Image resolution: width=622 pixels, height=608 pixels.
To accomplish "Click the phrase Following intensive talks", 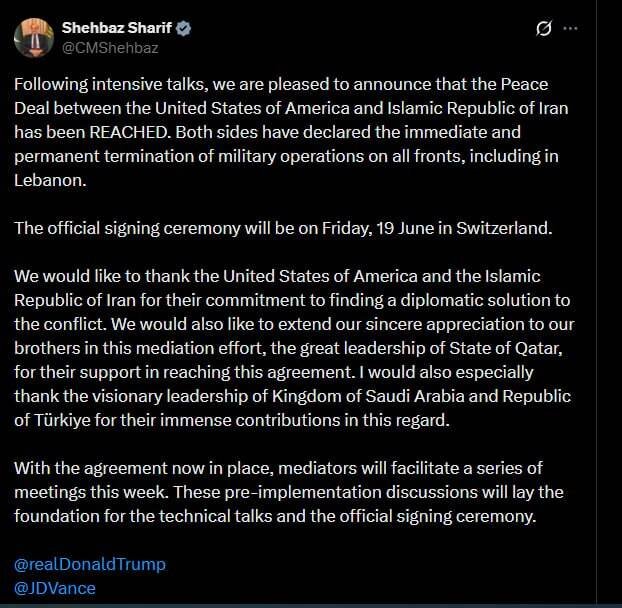I will [111, 85].
